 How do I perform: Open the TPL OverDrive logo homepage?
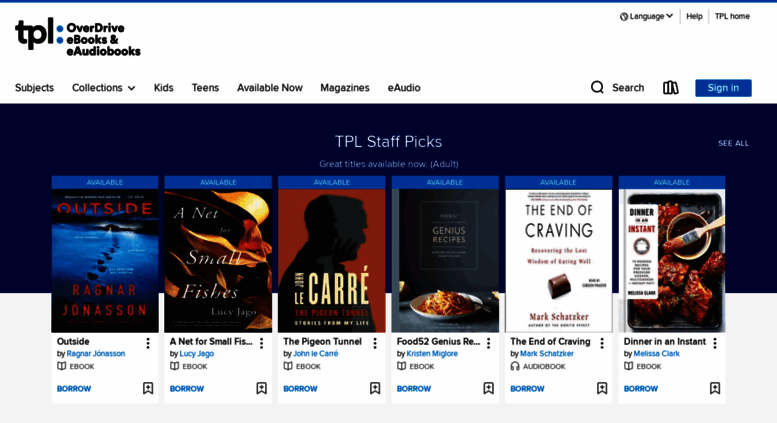(x=78, y=37)
